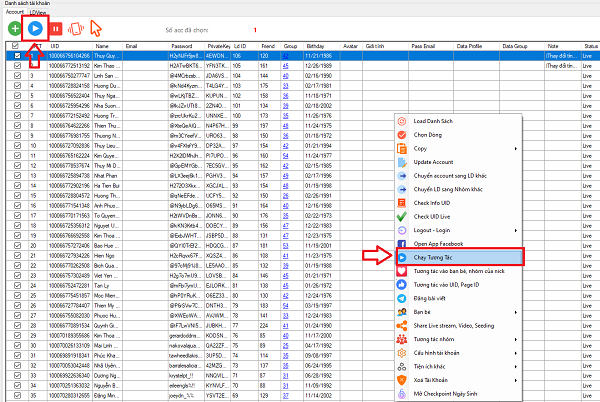Expand the Cấu hình tài khoản submenu

tap(516, 353)
